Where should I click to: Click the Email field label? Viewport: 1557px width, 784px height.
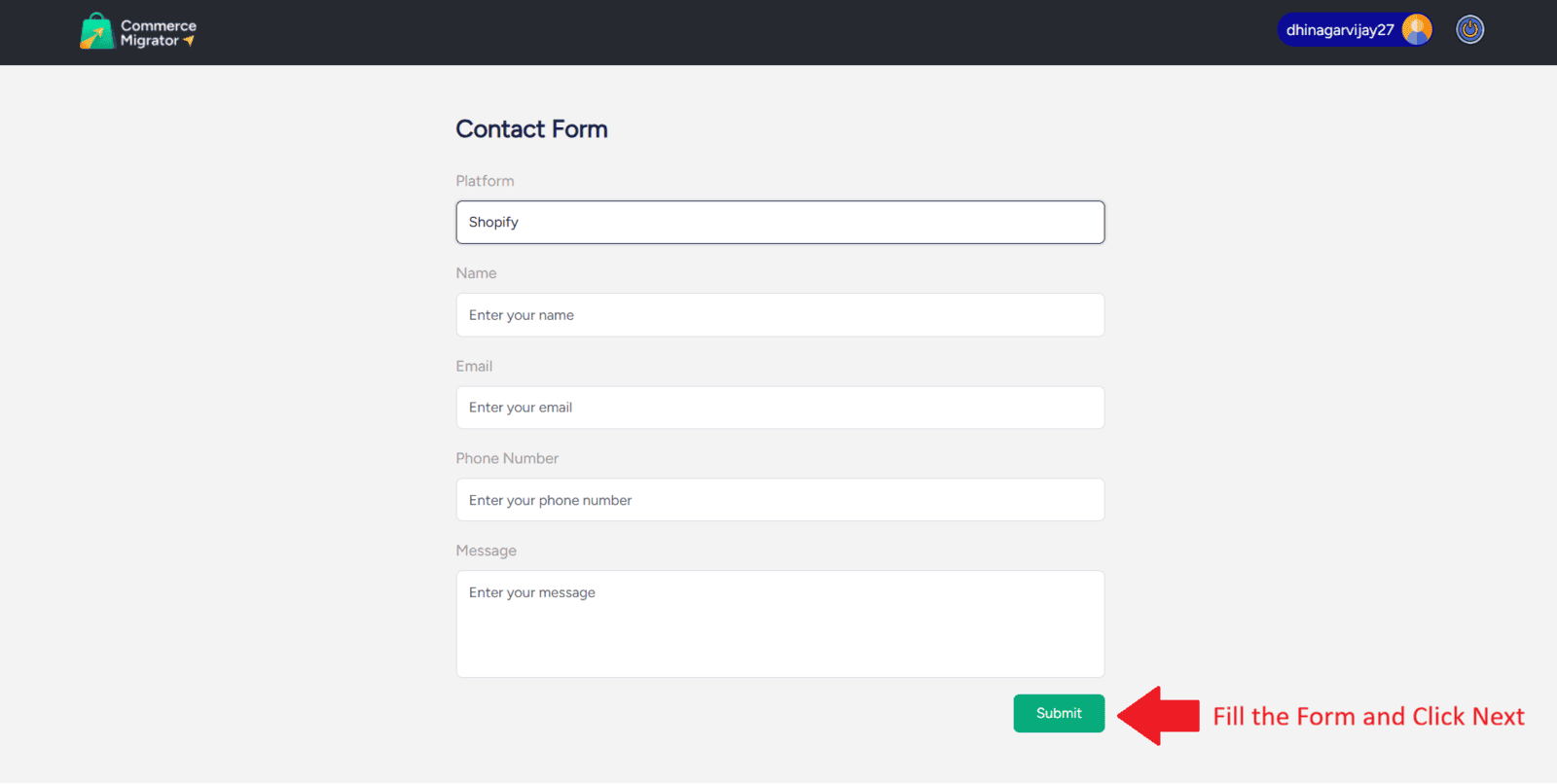click(x=474, y=366)
